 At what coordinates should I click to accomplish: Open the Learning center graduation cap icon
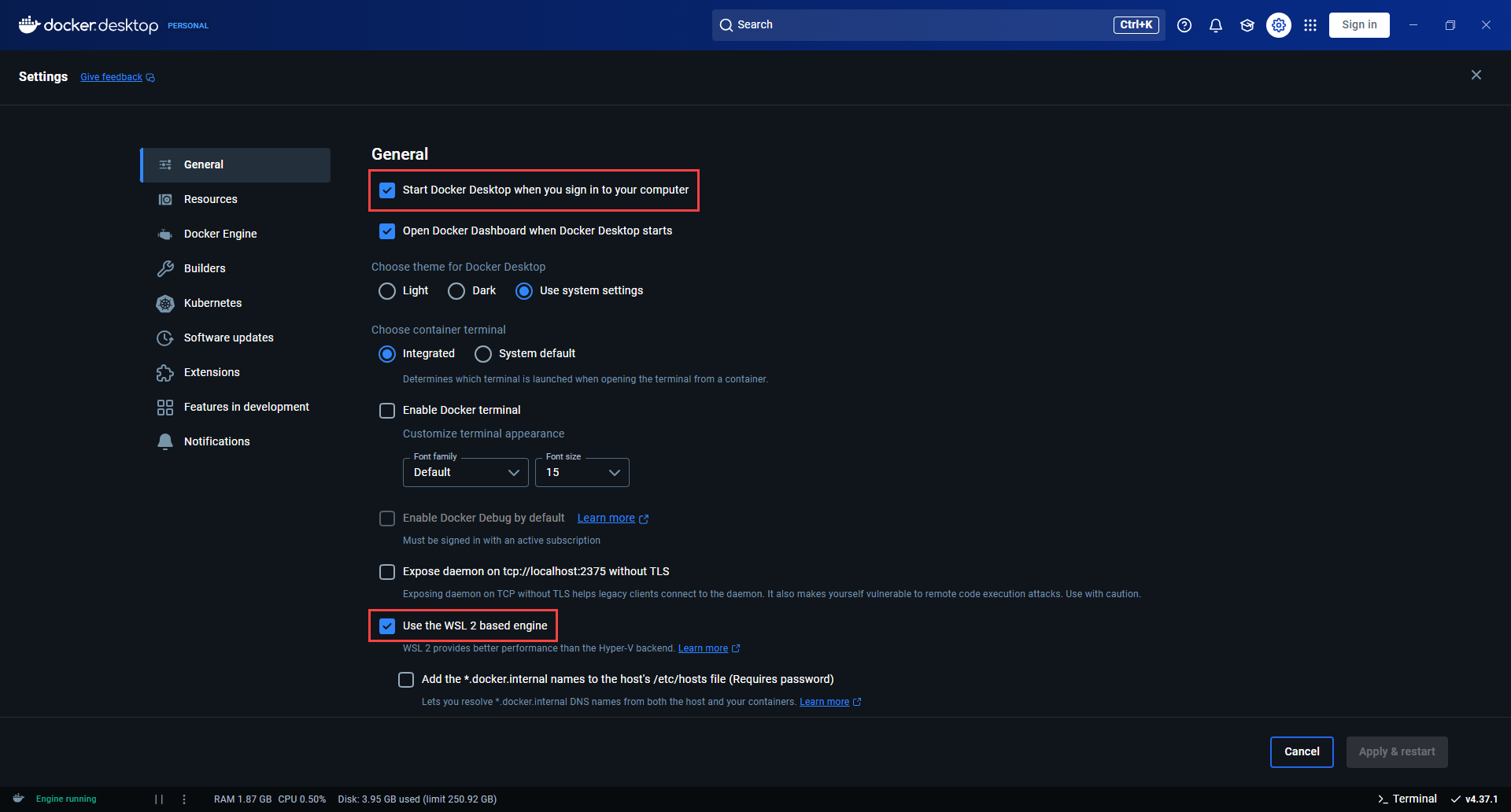pos(1247,25)
